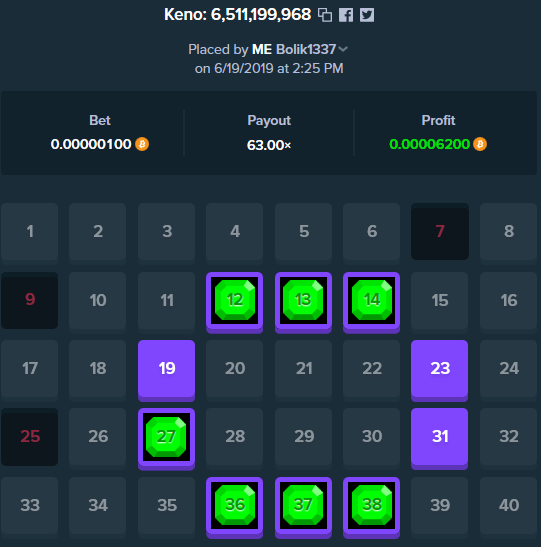
Task: Click the Bitcoin icon beside Bet amount
Action: pos(142,144)
